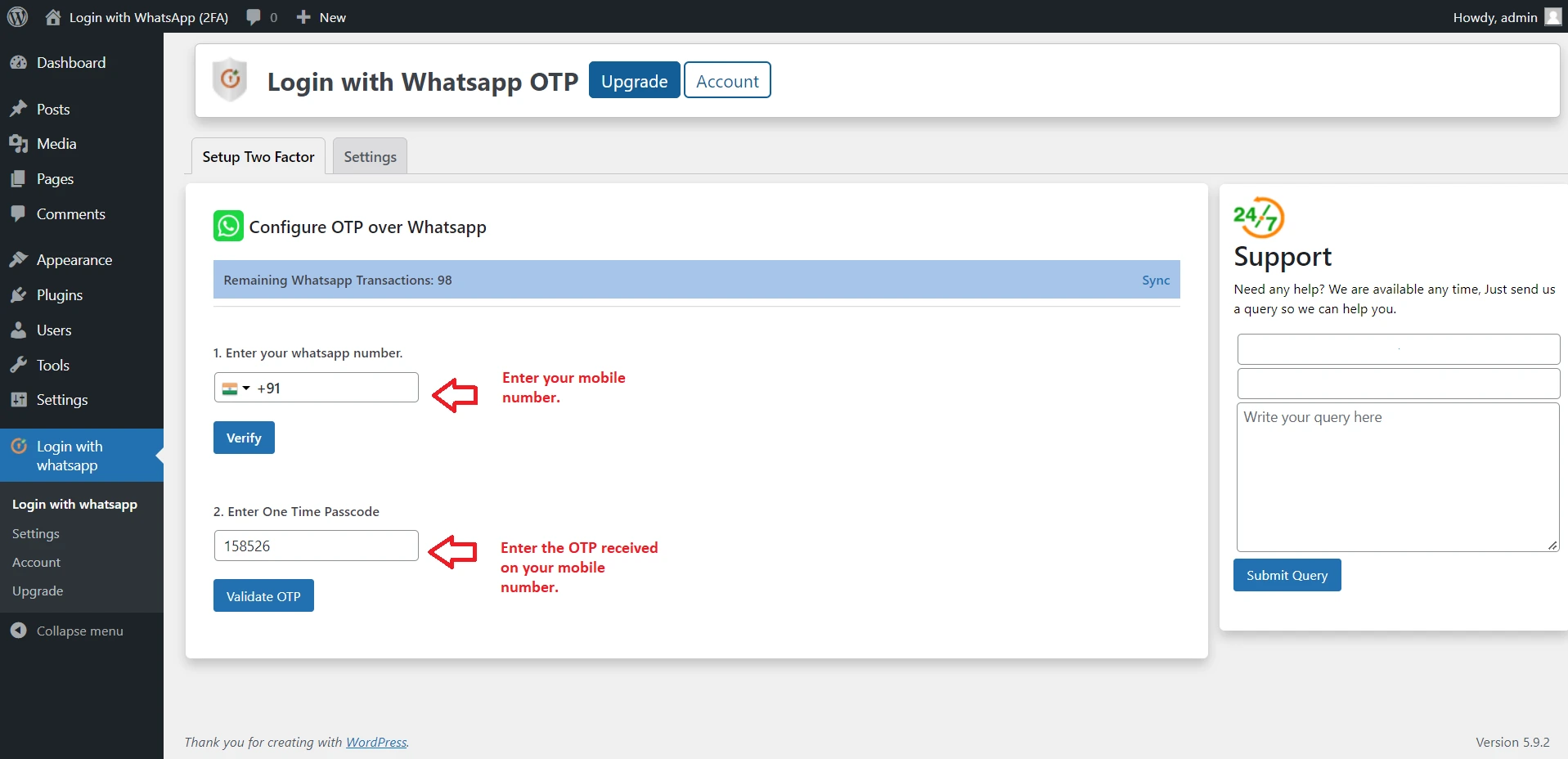Open the India flag country code dropdown
This screenshot has width=1568, height=759.
coord(236,388)
